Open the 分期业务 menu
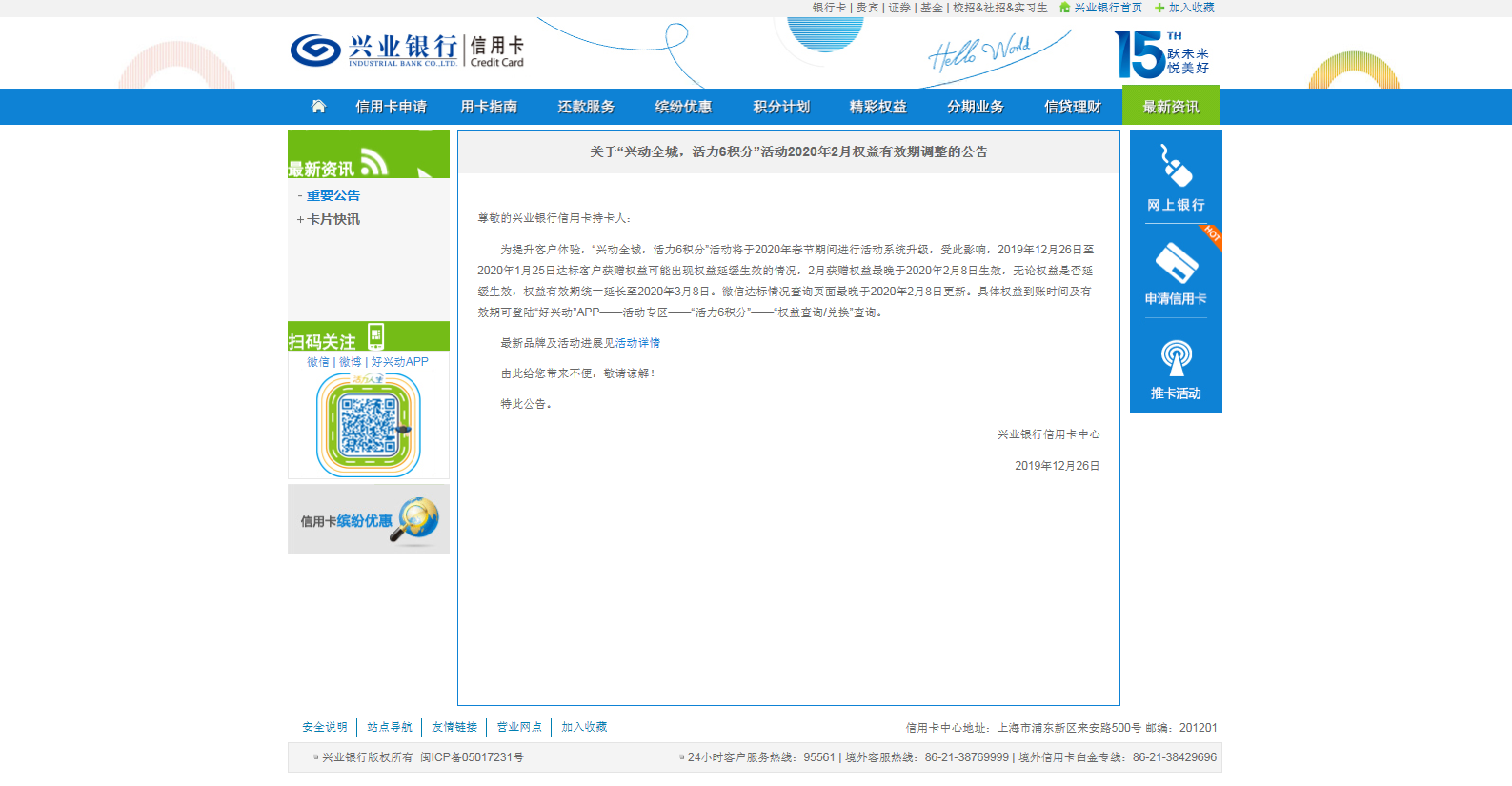Viewport: 1512px width, 786px height. click(976, 107)
